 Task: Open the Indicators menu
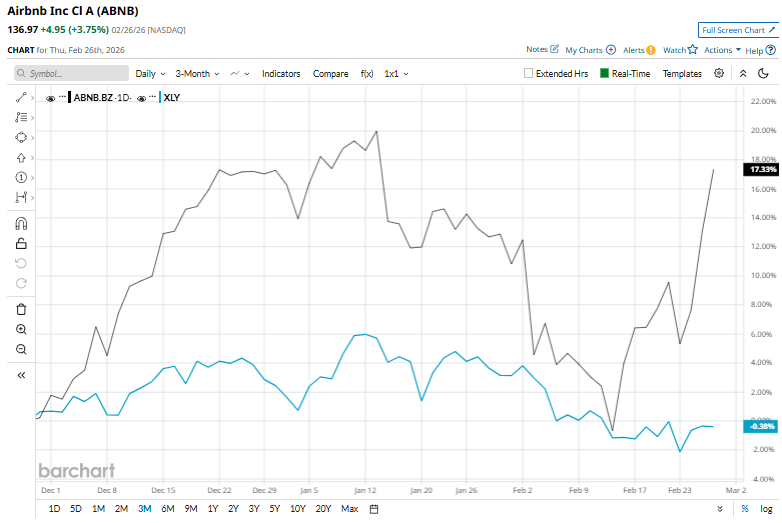point(281,74)
